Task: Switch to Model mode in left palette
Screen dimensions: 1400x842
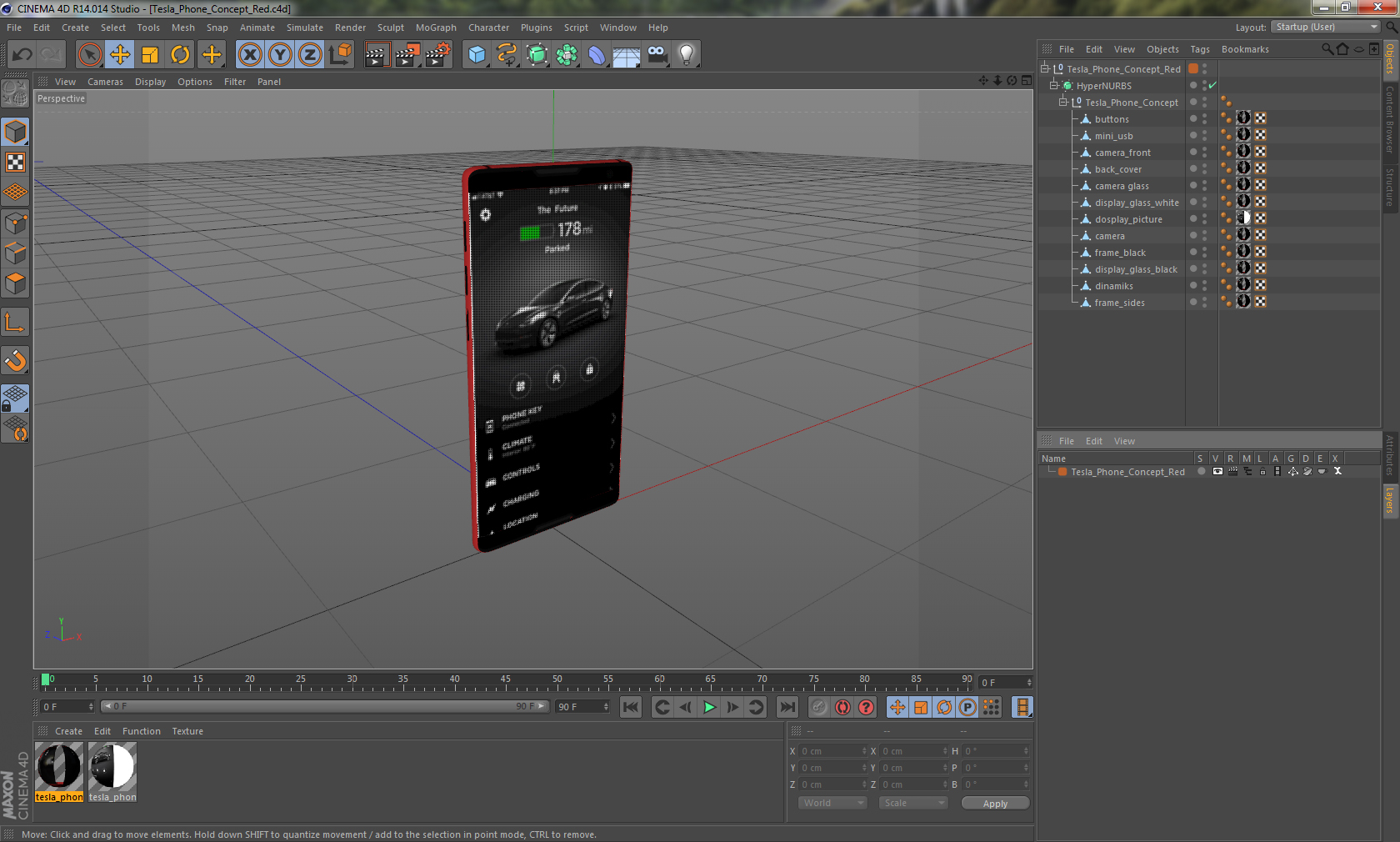Action: (x=15, y=132)
